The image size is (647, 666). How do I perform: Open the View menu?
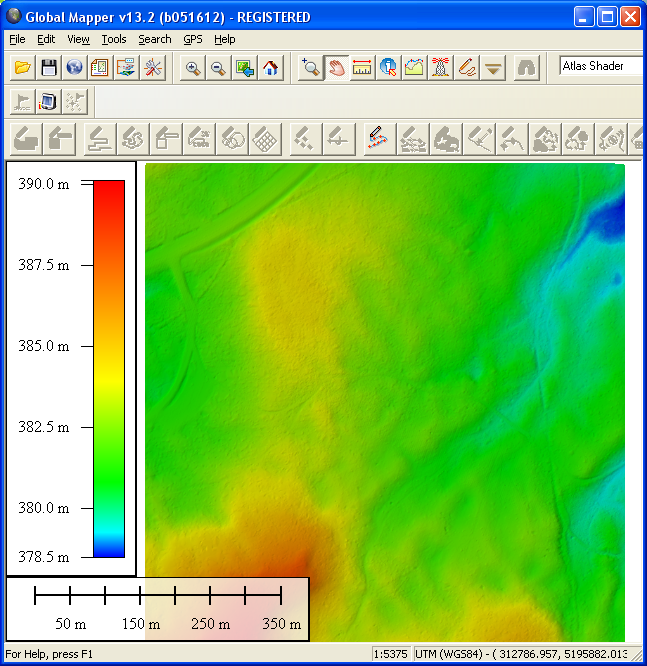(x=78, y=40)
